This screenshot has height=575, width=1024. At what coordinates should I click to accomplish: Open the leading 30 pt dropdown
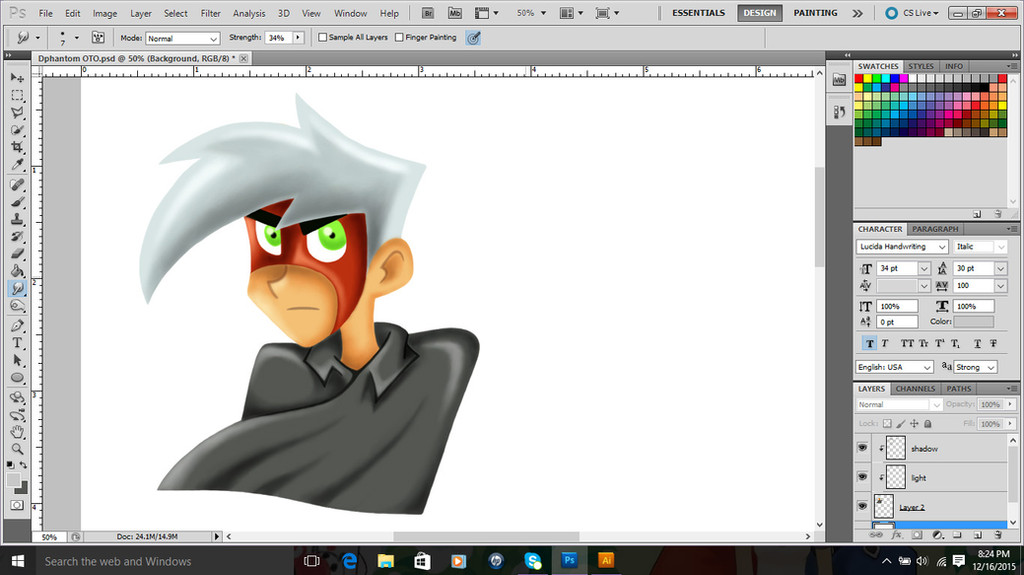[x=1000, y=269]
